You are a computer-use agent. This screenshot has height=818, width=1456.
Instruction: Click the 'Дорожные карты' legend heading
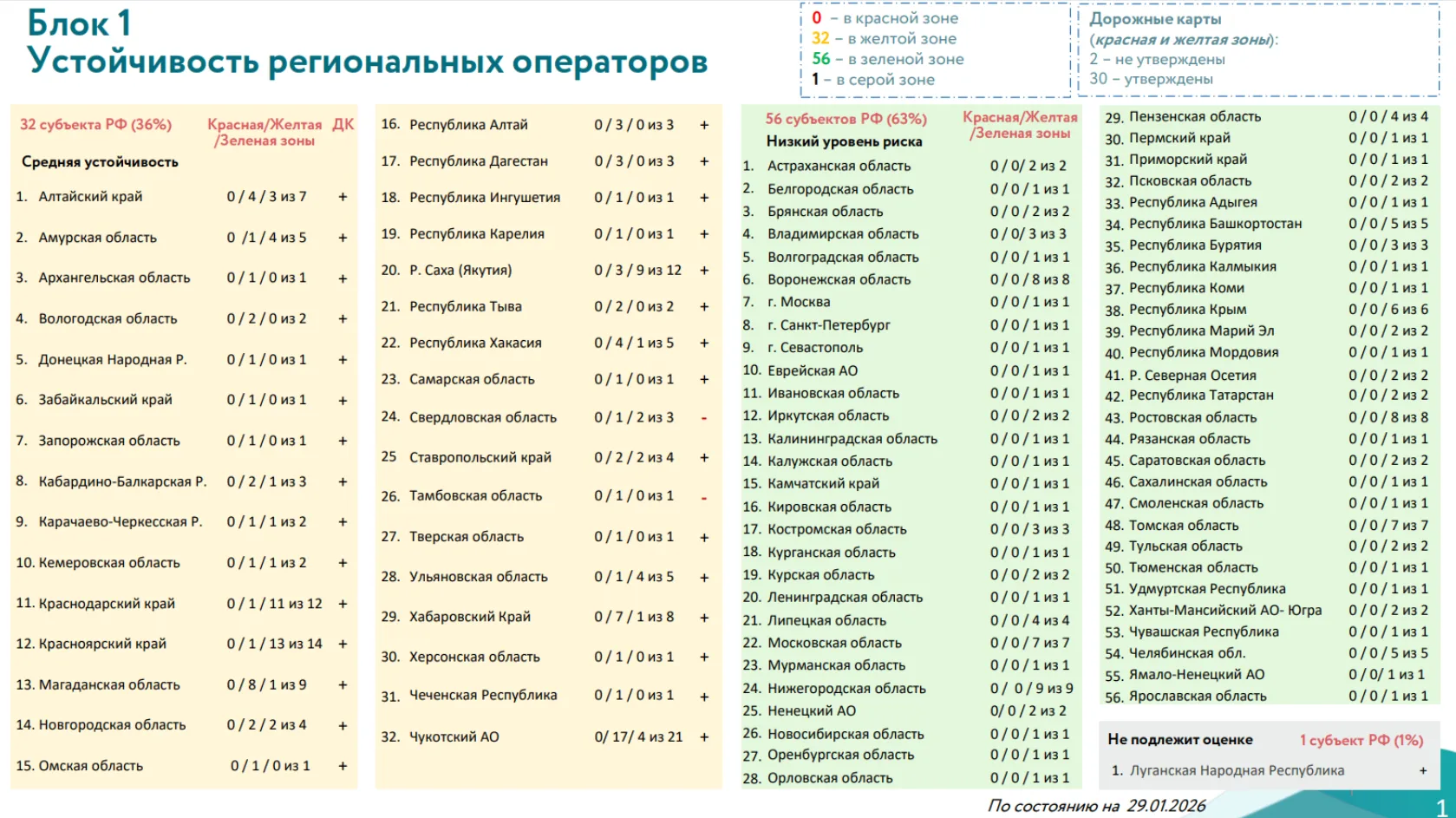coord(1155,19)
